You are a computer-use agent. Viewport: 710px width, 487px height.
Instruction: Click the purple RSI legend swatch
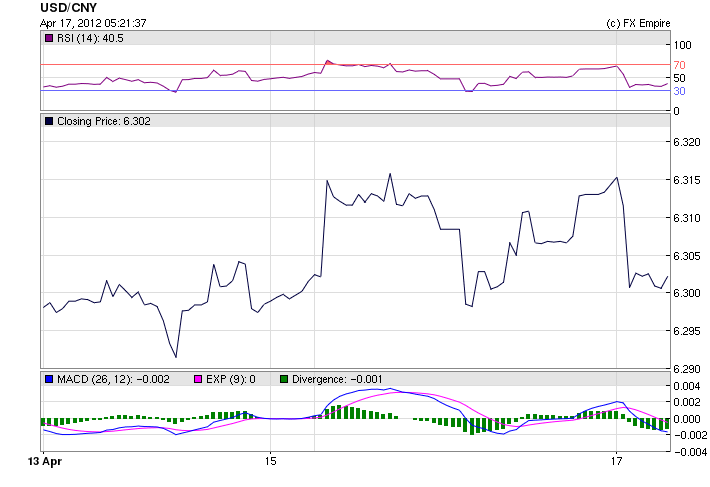coord(49,38)
